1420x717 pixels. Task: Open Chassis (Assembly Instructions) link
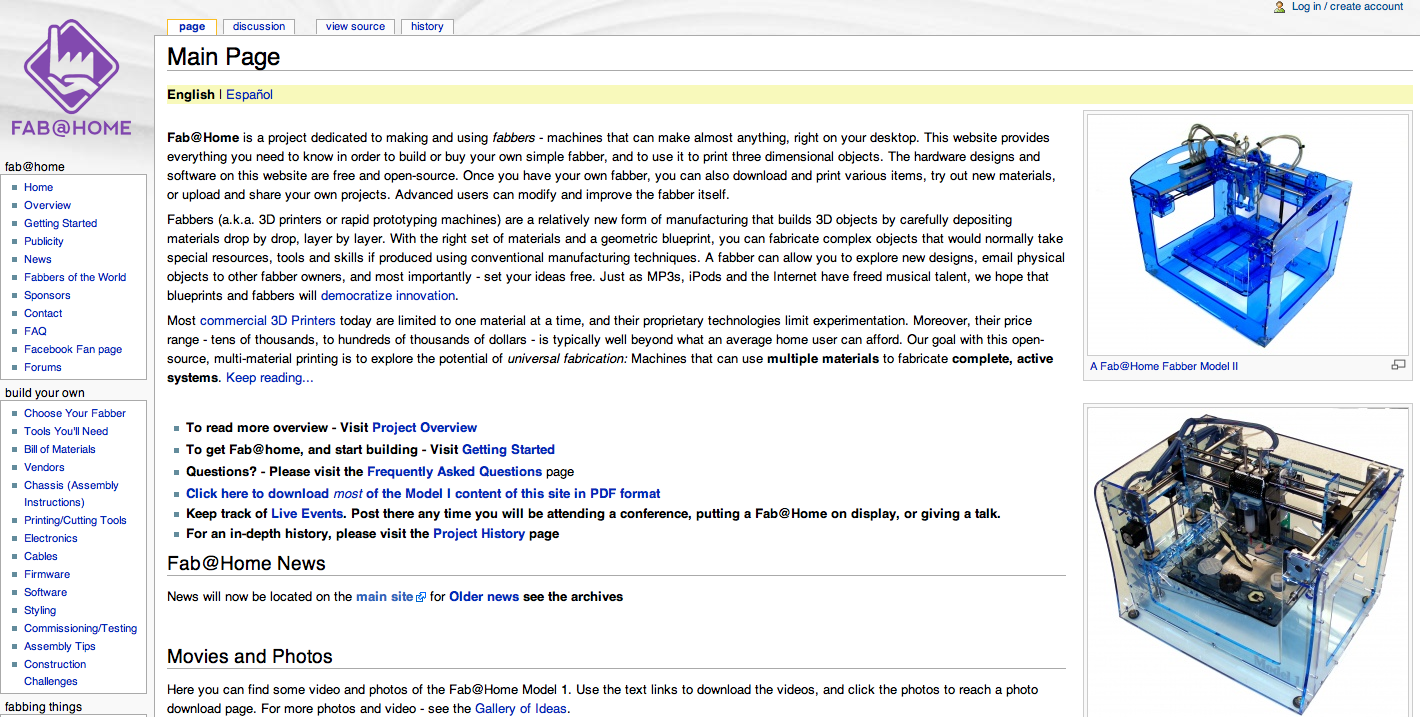pyautogui.click(x=71, y=494)
